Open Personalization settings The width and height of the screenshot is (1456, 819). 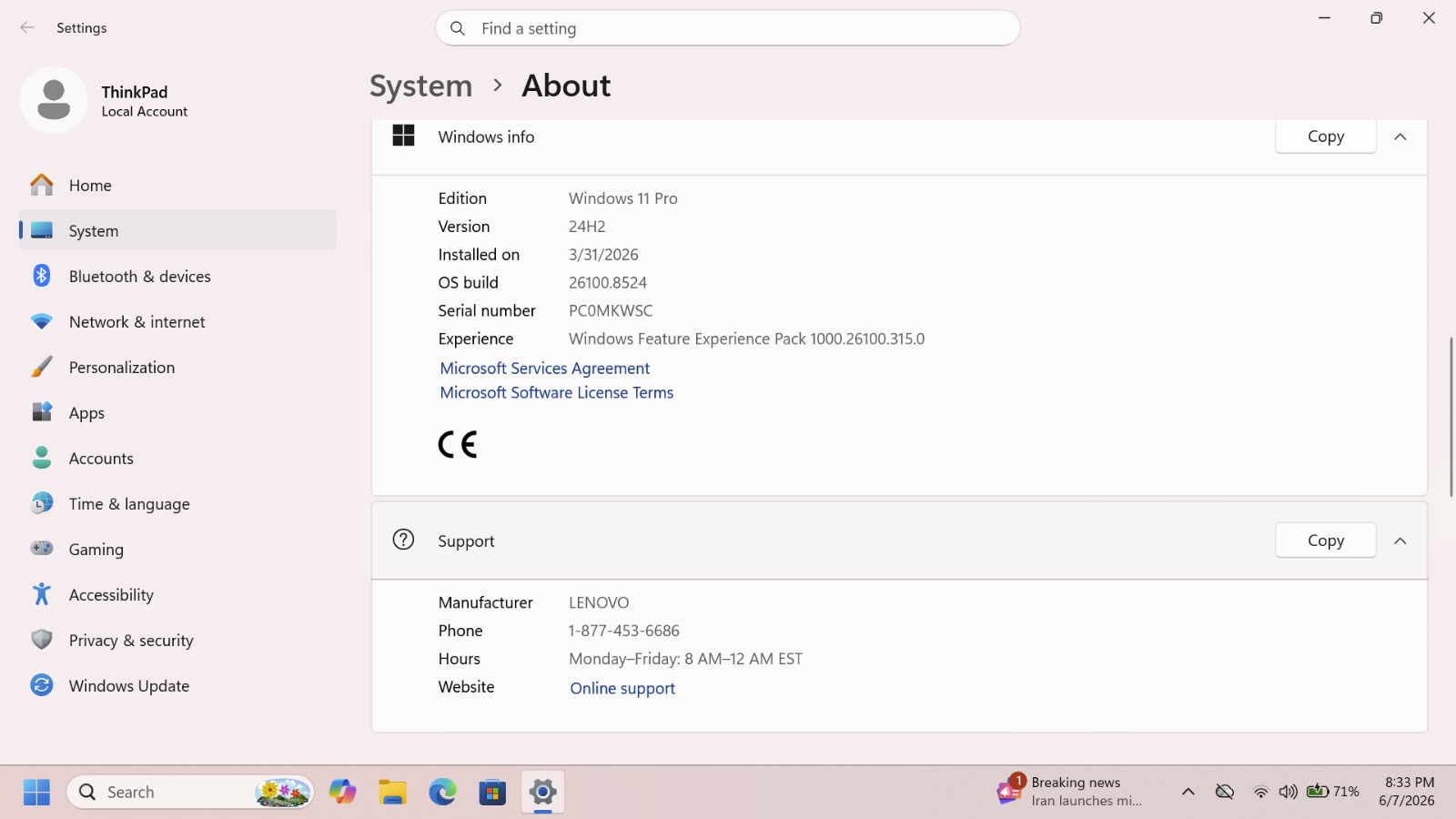pyautogui.click(x=177, y=367)
